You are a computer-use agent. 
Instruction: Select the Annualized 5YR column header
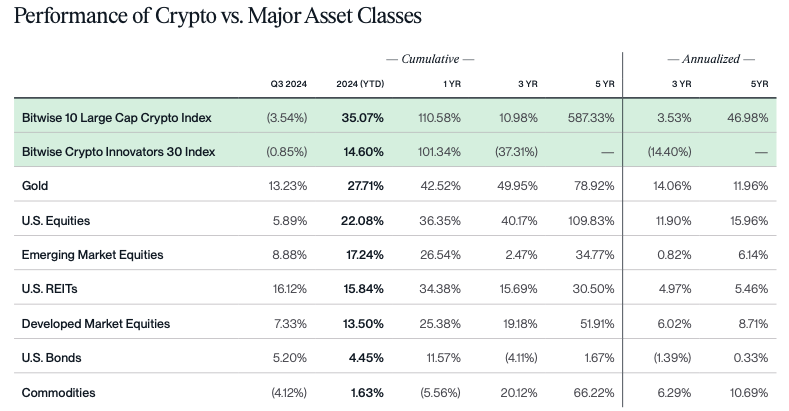tap(759, 84)
